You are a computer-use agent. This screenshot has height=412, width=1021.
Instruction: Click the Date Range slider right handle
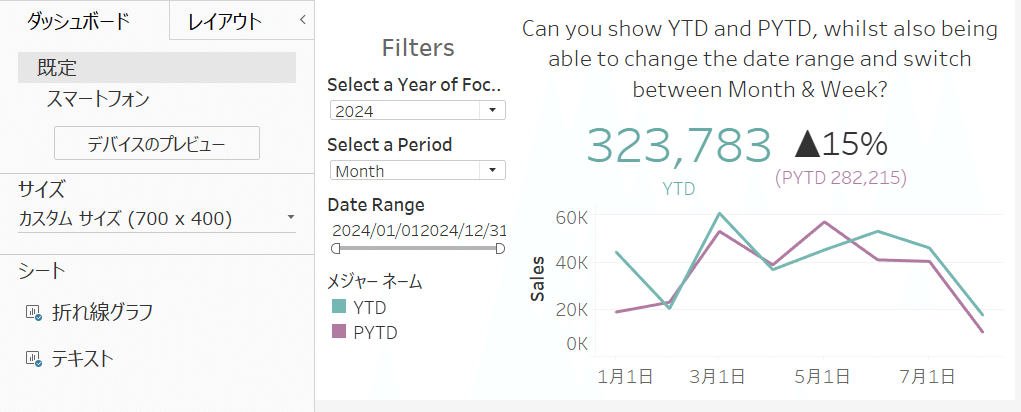click(500, 248)
